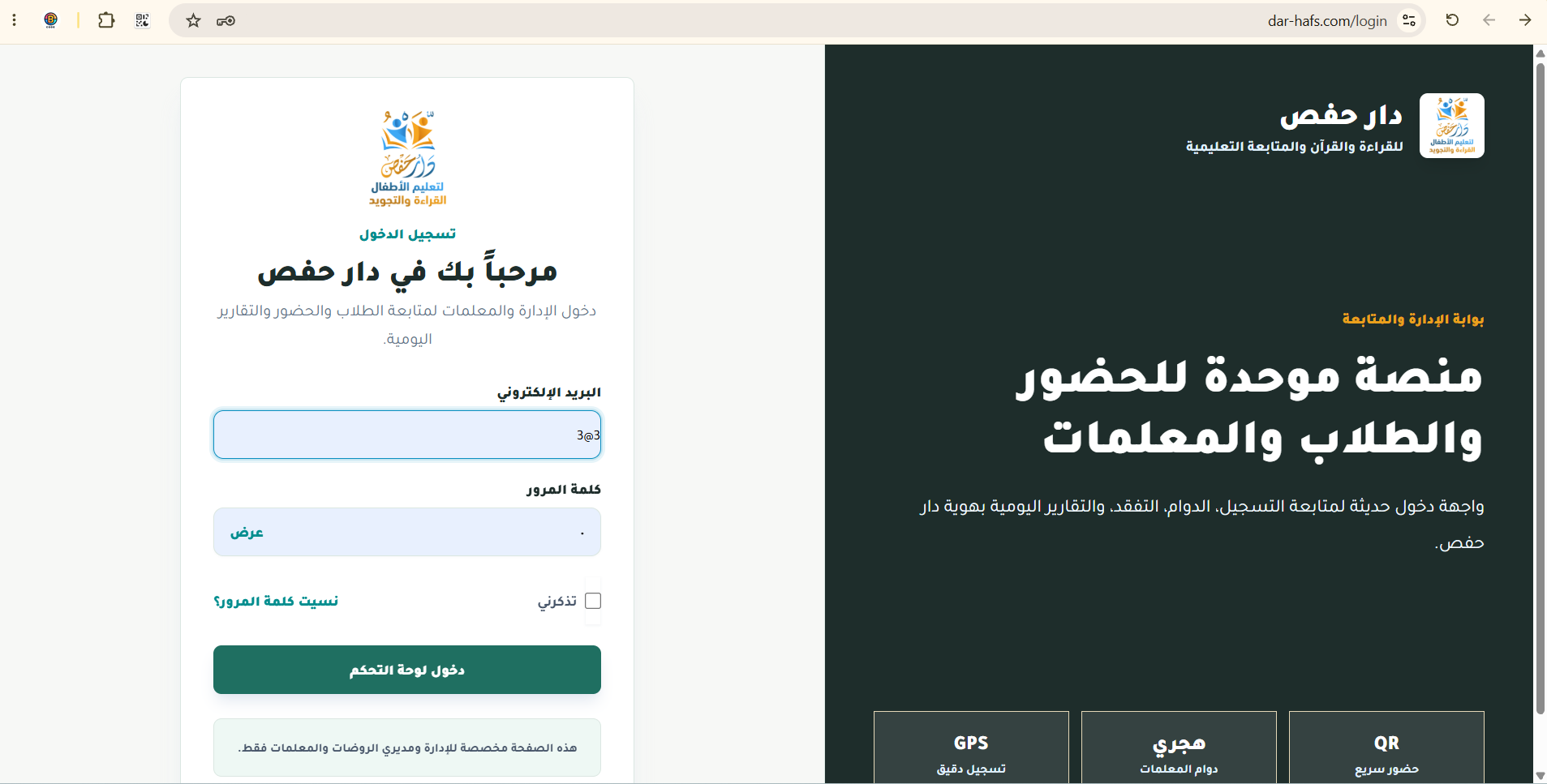The width and height of the screenshot is (1547, 784).
Task: View site information via the tune icon
Action: click(x=1409, y=20)
